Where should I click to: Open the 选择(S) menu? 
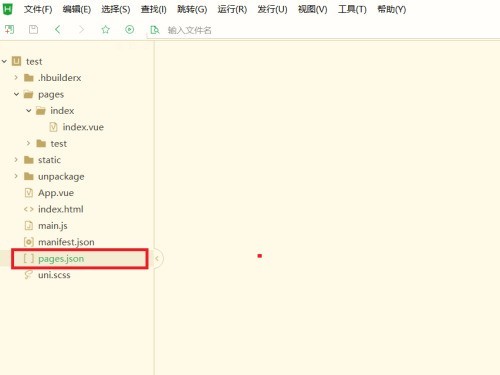coord(116,9)
